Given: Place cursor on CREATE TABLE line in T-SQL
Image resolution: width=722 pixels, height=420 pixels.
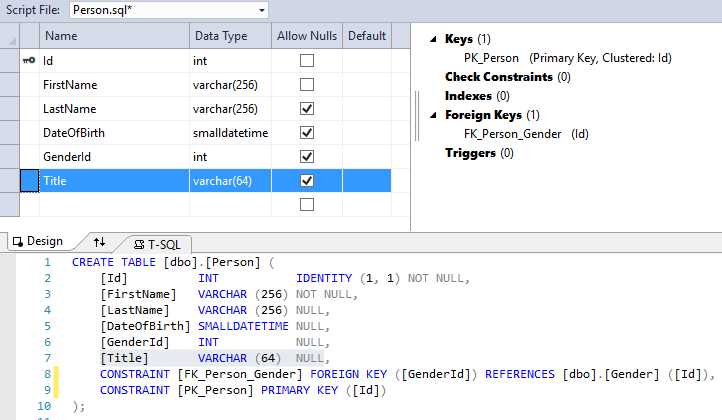Looking at the screenshot, I should coord(173,262).
